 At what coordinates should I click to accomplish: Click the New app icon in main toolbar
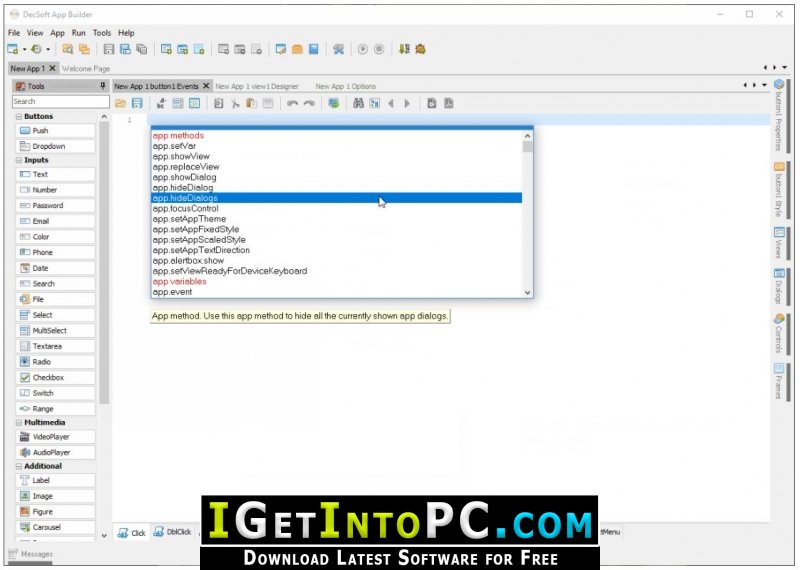pyautogui.click(x=12, y=49)
